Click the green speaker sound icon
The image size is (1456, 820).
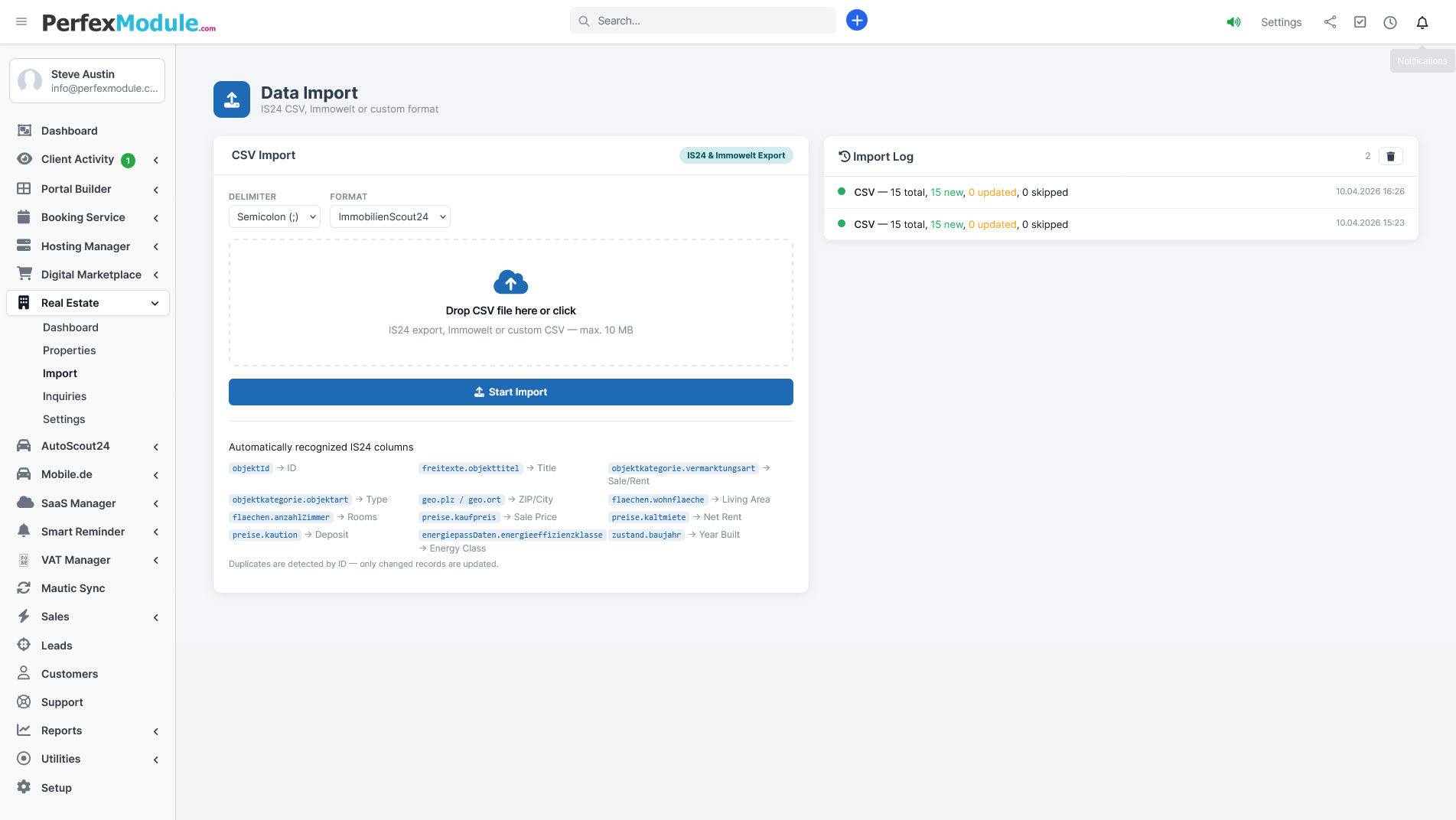click(x=1233, y=22)
